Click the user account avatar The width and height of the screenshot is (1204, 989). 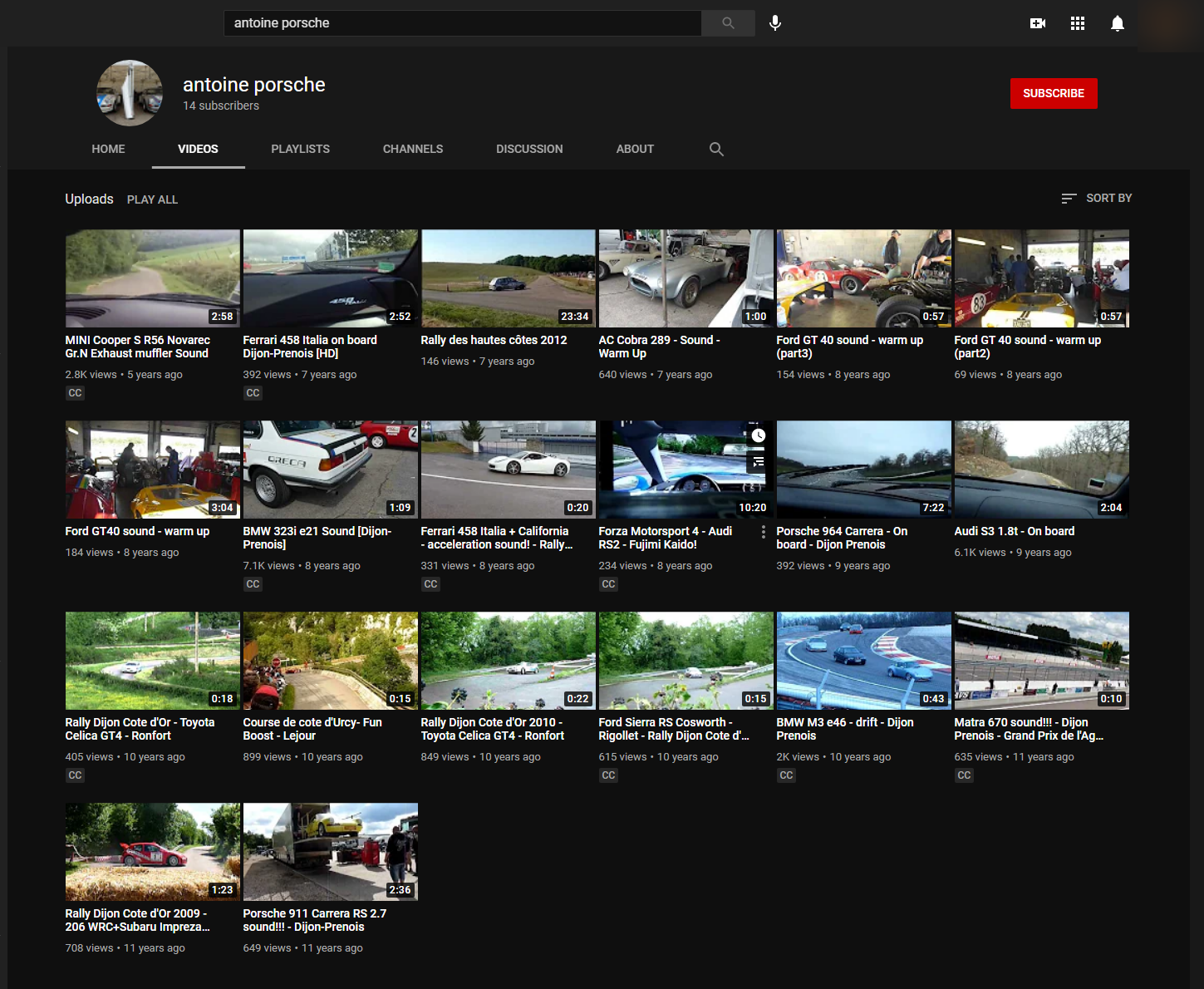click(1167, 23)
